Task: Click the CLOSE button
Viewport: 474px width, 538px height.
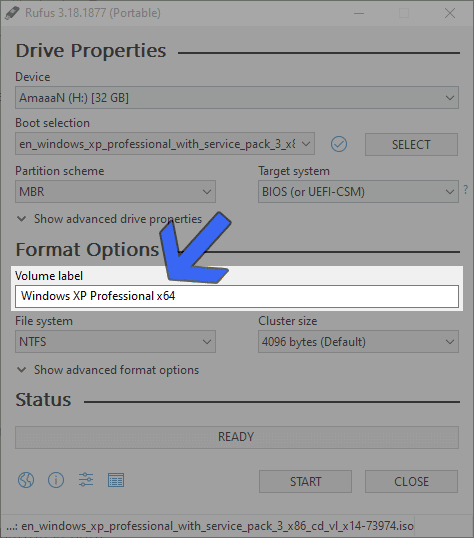Action: coord(411,481)
